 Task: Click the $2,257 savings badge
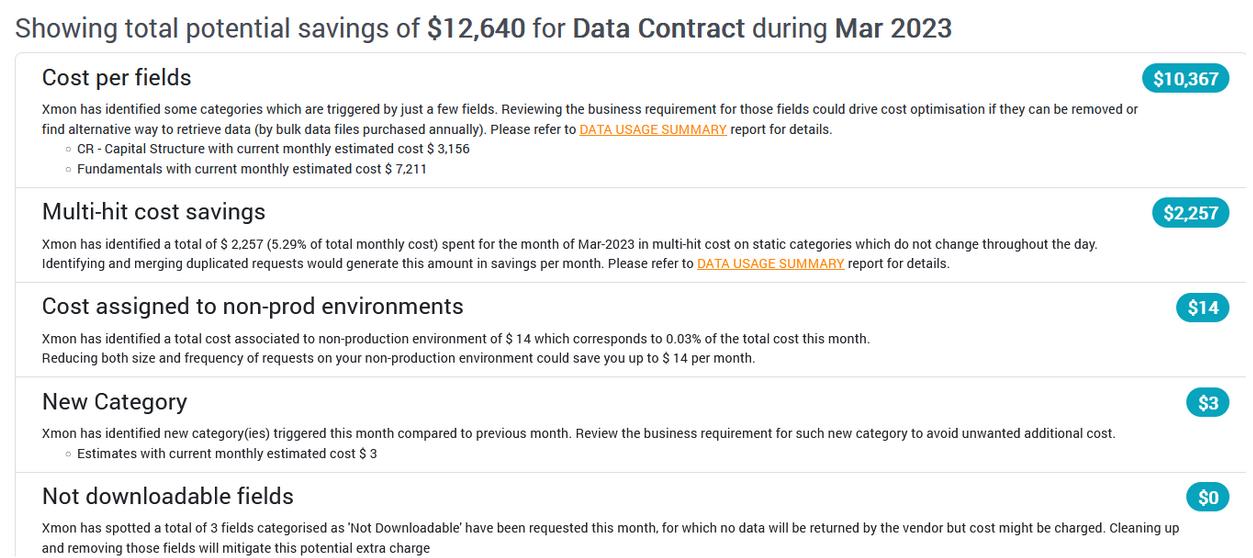(1190, 213)
